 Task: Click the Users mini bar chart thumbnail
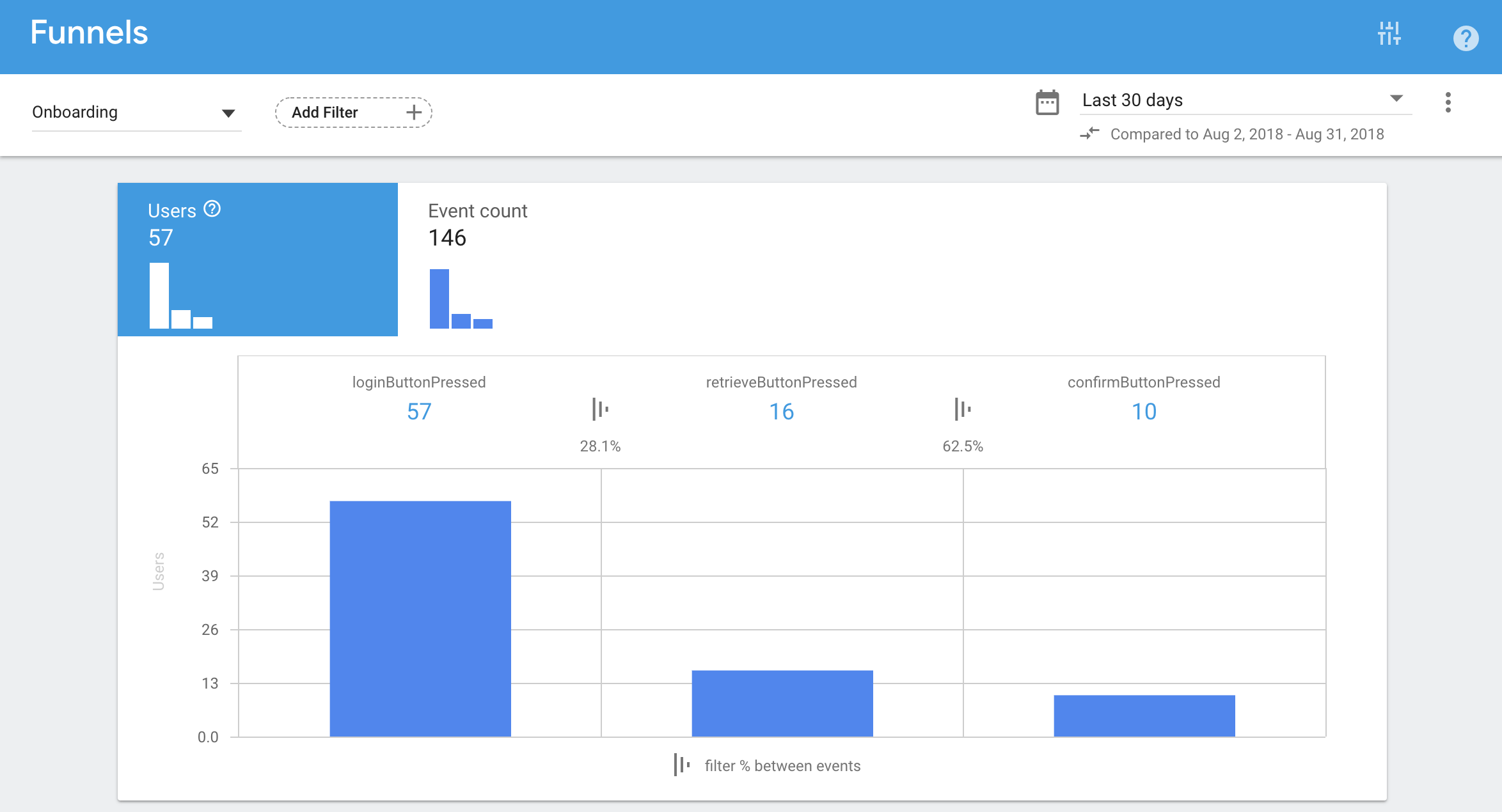[181, 296]
